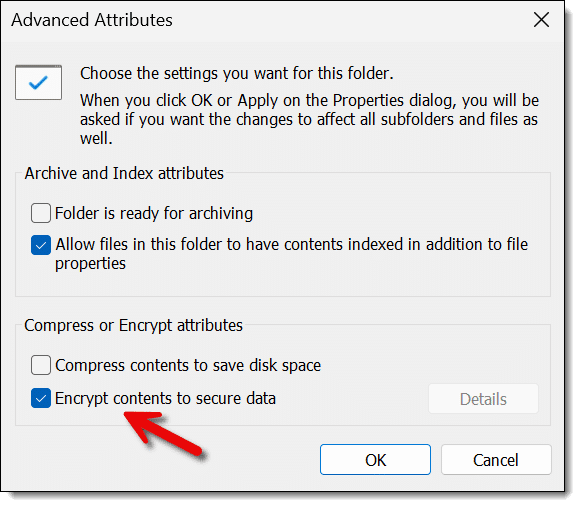This screenshot has width=580, height=507.
Task: Click the word 'properties' under the indexing label
Action: [x=90, y=264]
